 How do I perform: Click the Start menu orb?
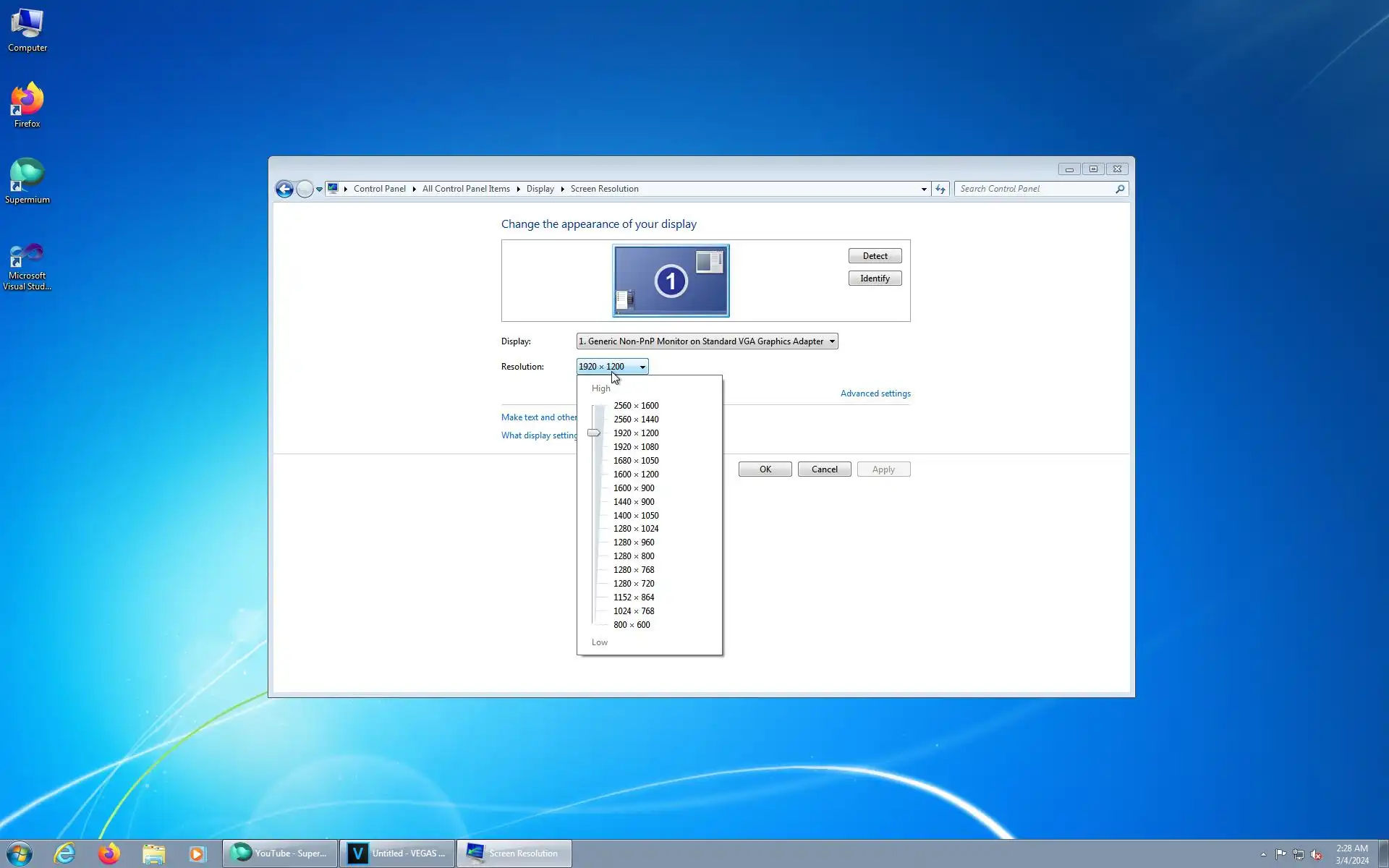click(20, 854)
